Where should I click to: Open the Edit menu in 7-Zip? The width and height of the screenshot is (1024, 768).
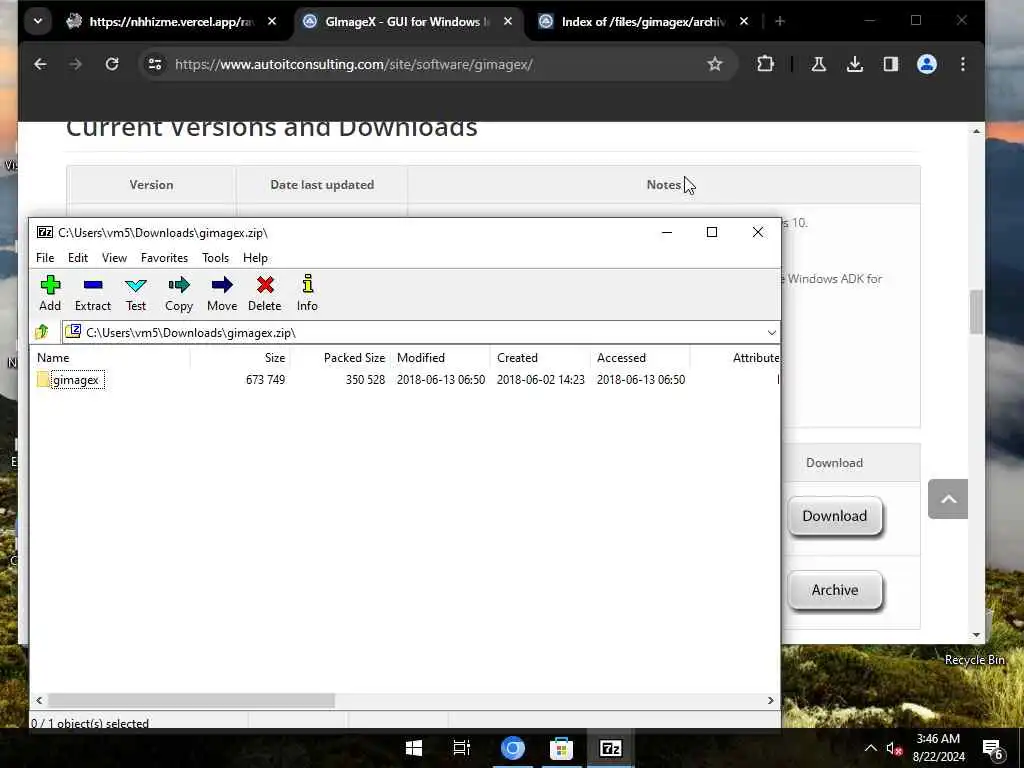[x=78, y=258]
